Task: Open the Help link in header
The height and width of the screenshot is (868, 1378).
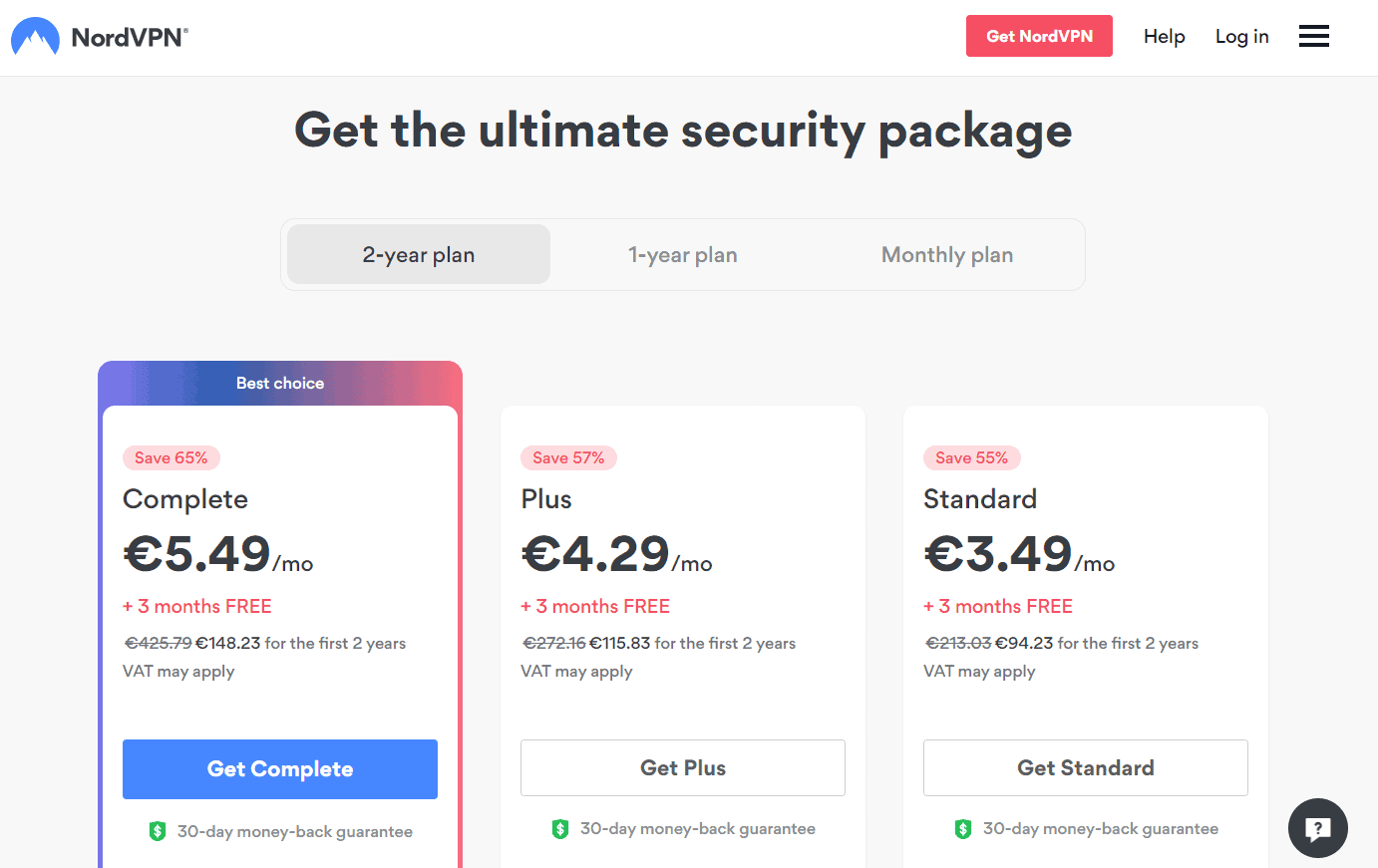Action: 1164,37
